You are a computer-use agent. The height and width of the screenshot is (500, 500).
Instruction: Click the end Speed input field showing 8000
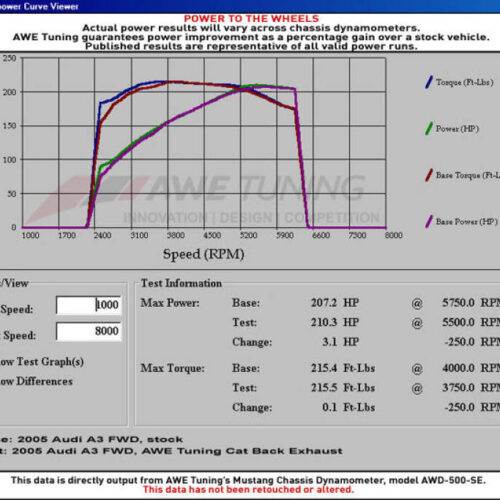point(89,331)
